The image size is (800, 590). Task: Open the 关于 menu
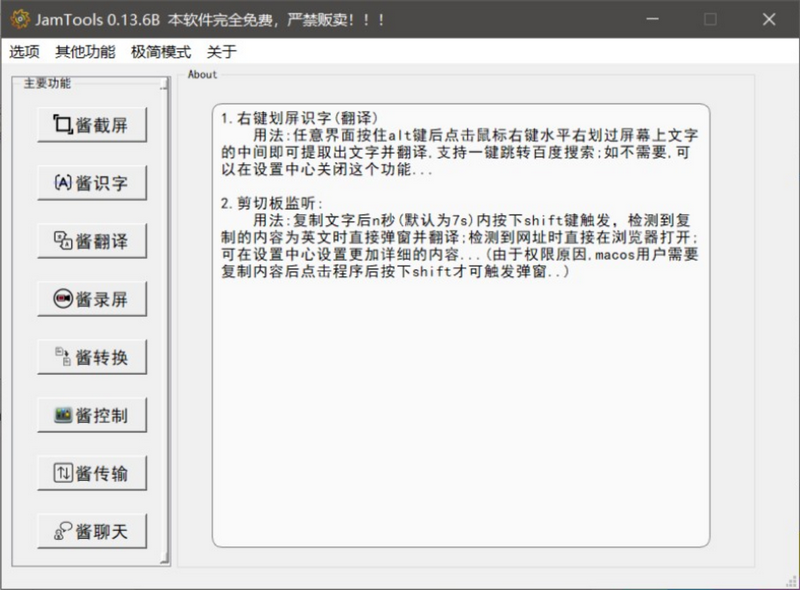[221, 52]
